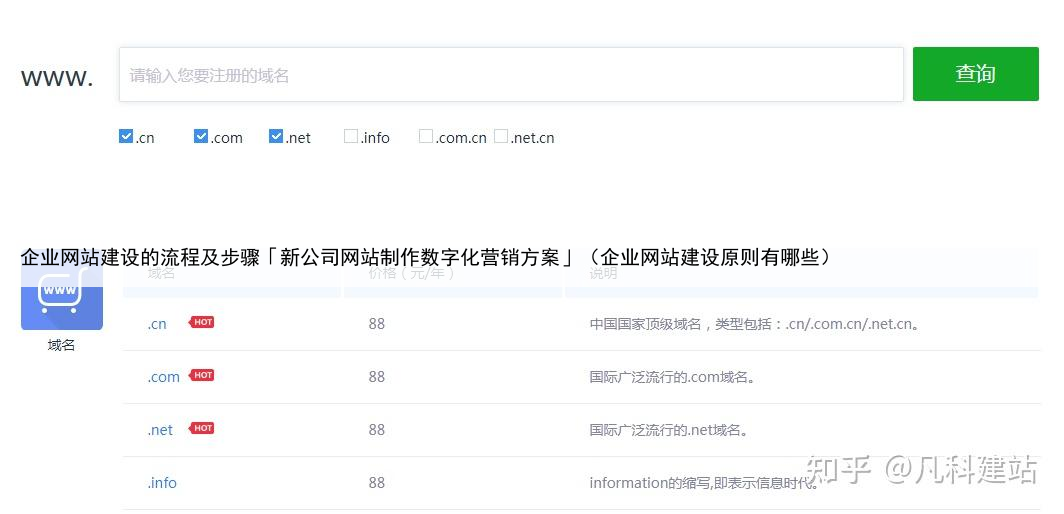The height and width of the screenshot is (514, 1064).
Task: Enable the .info domain checkbox
Action: coord(351,136)
